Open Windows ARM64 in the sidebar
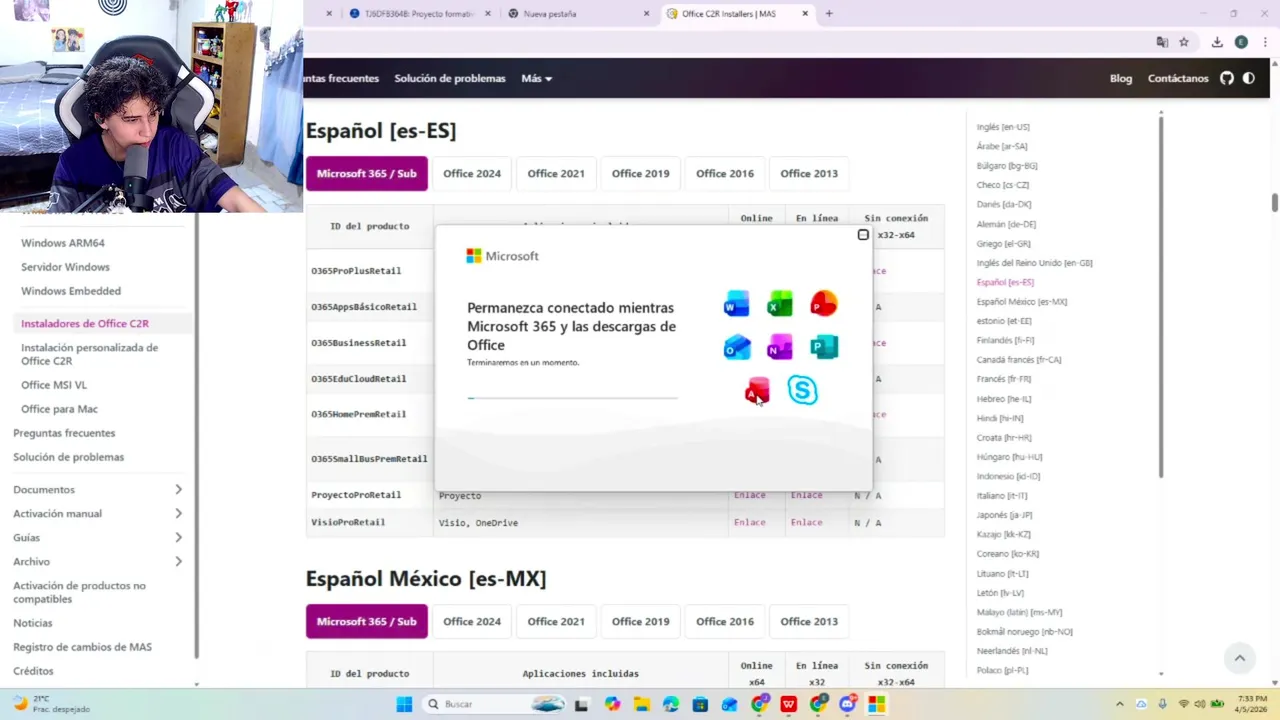Viewport: 1280px width, 720px height. pyautogui.click(x=63, y=243)
